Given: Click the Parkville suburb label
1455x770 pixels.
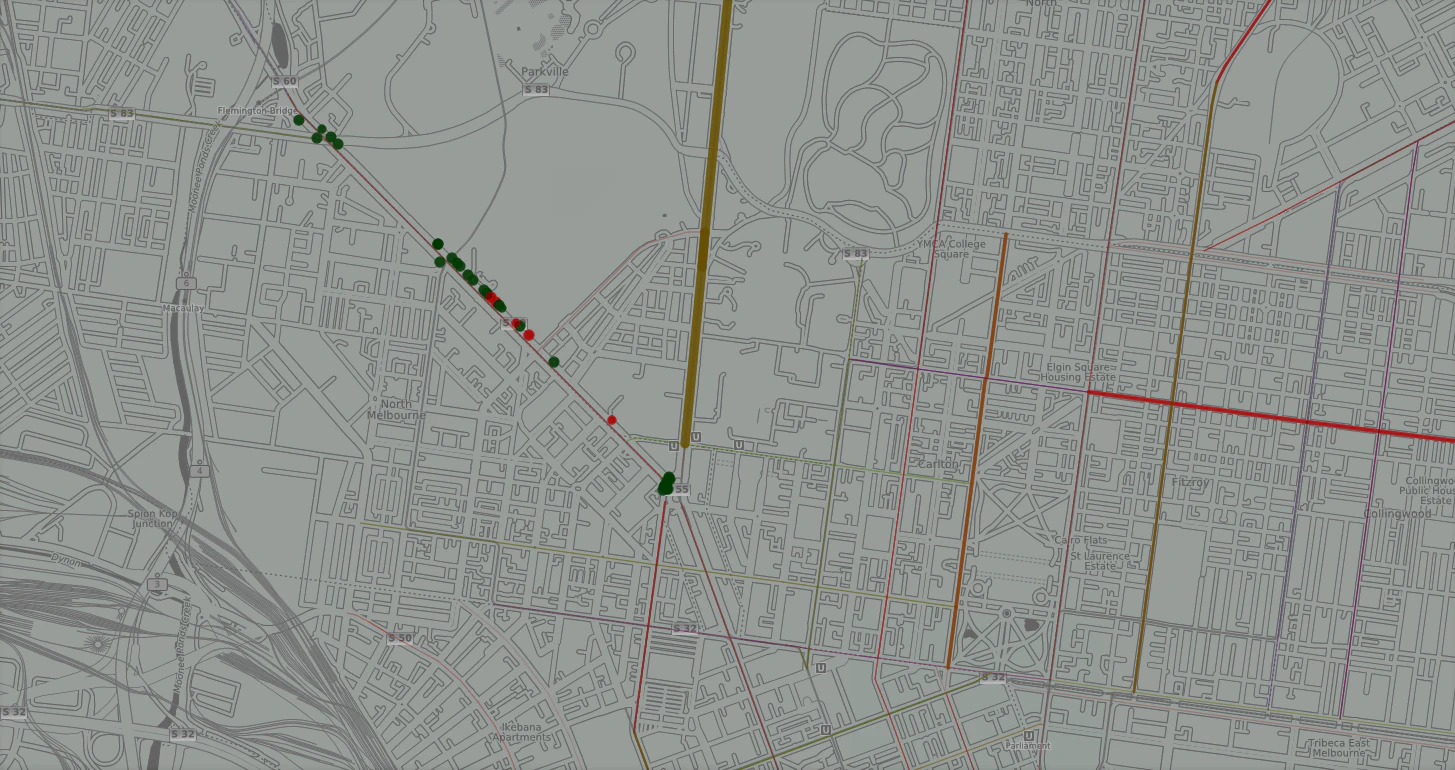Looking at the screenshot, I should click(544, 72).
